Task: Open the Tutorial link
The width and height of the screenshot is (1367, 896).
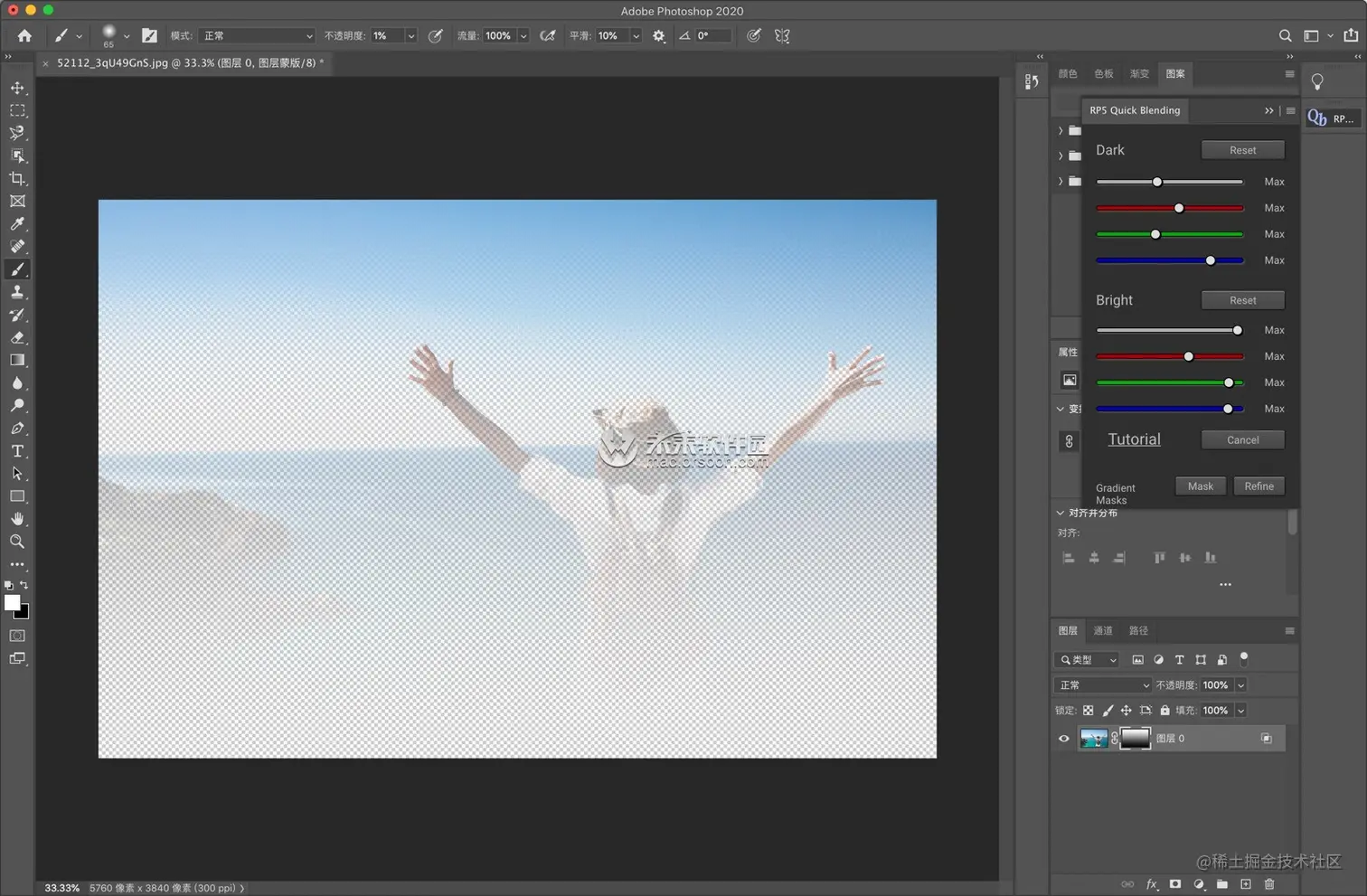Action: click(x=1134, y=439)
